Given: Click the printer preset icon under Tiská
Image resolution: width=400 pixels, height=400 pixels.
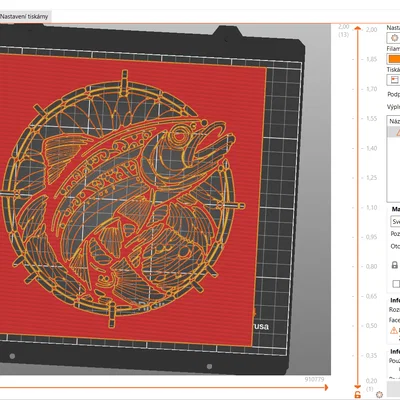Looking at the screenshot, I should (394, 80).
